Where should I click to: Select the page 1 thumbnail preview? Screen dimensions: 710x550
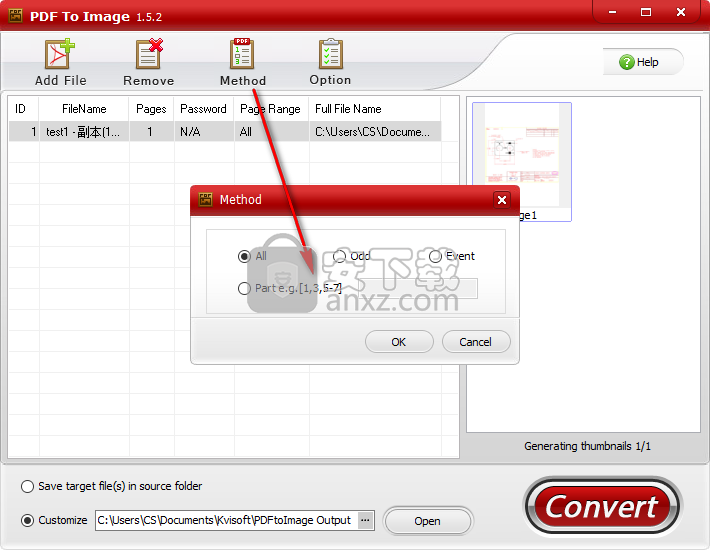[522, 162]
